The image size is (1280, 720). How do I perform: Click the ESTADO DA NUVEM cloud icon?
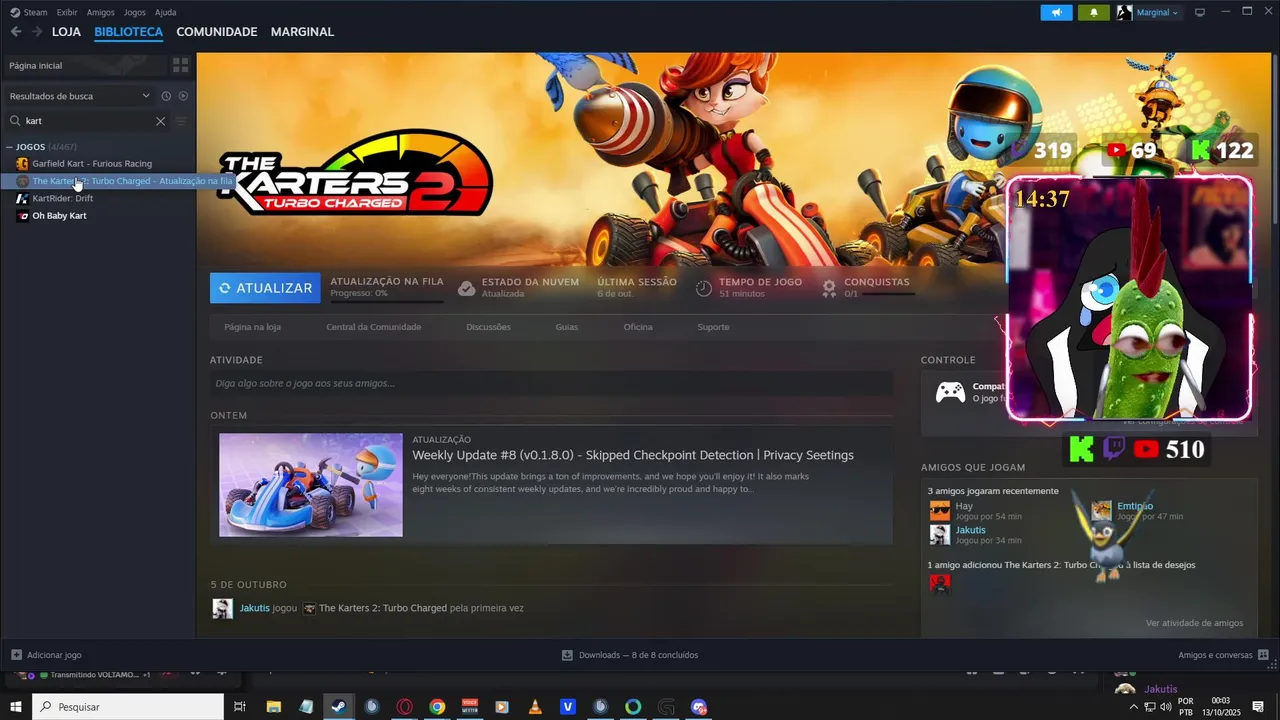466,288
